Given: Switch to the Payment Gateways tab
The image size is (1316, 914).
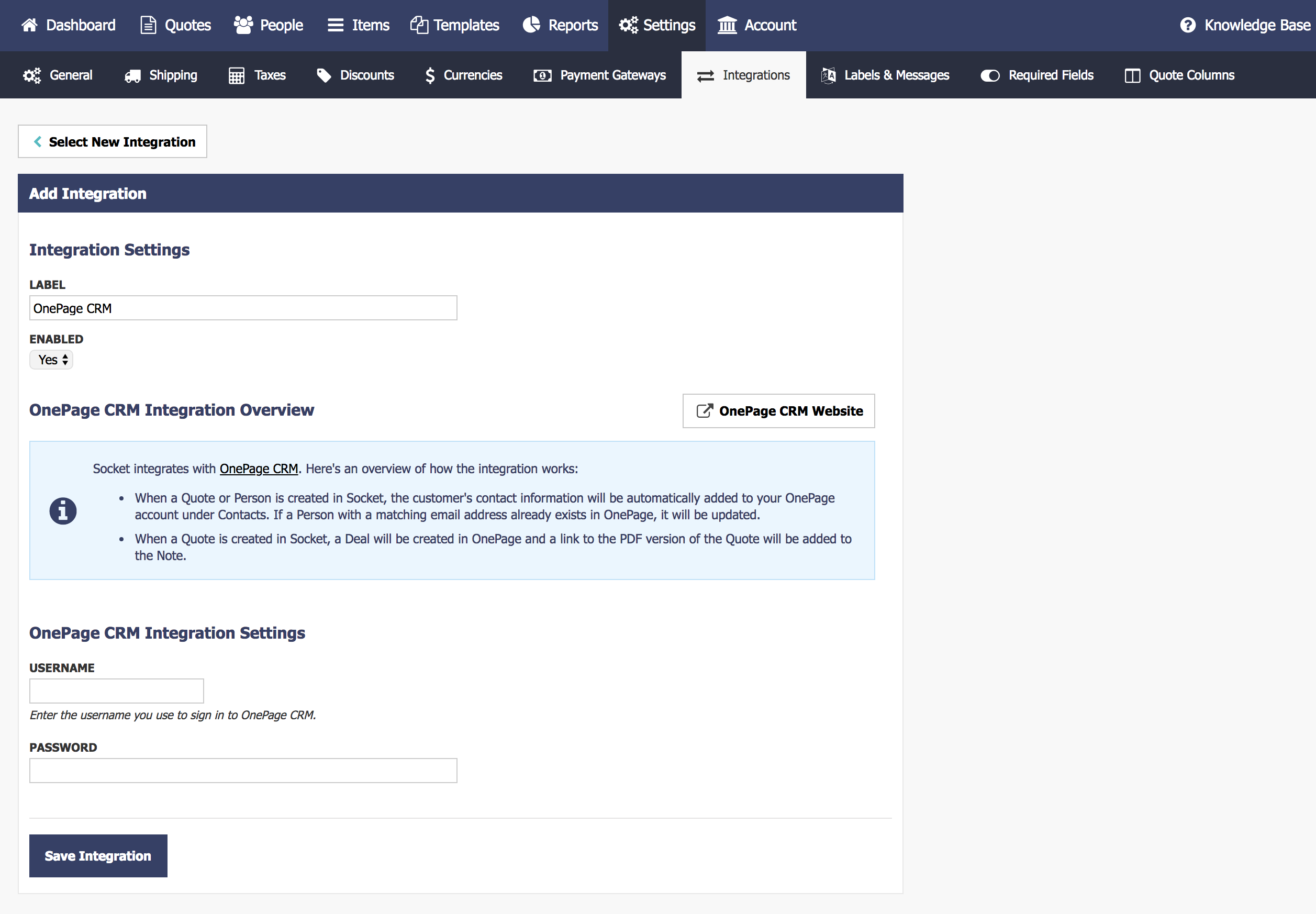Looking at the screenshot, I should 599,75.
